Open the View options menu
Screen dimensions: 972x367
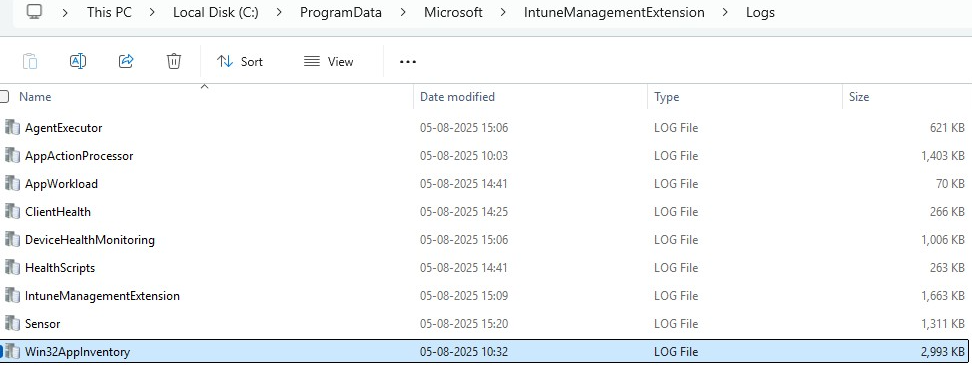(329, 61)
